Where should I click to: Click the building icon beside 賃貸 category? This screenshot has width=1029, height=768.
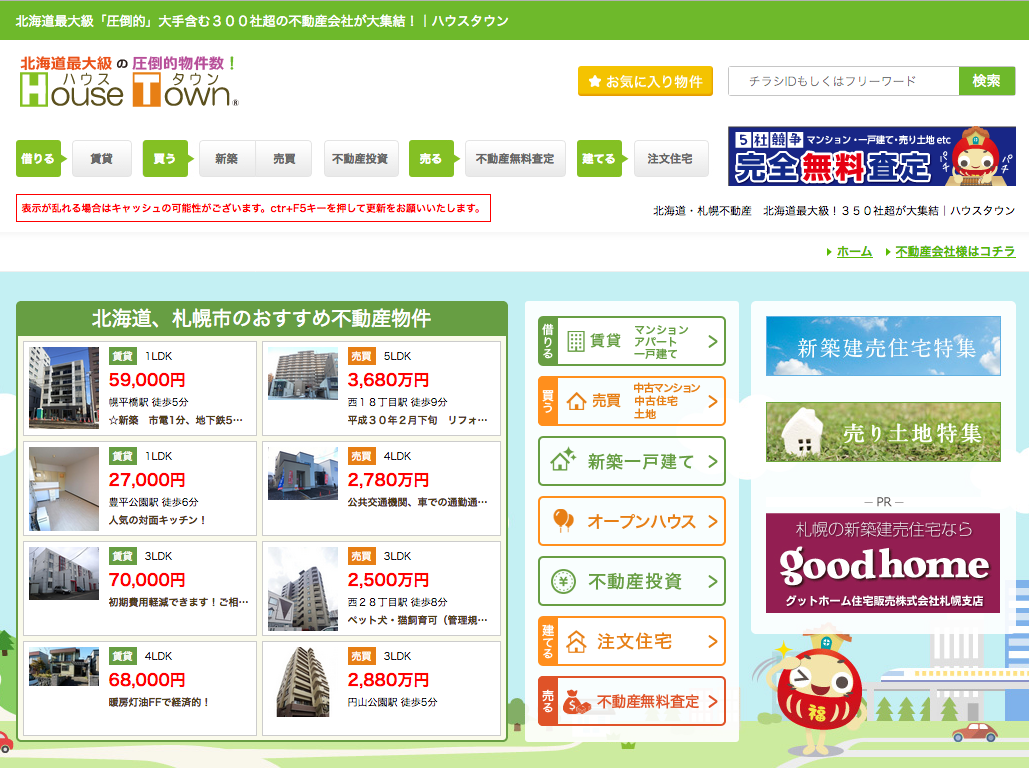[x=576, y=341]
